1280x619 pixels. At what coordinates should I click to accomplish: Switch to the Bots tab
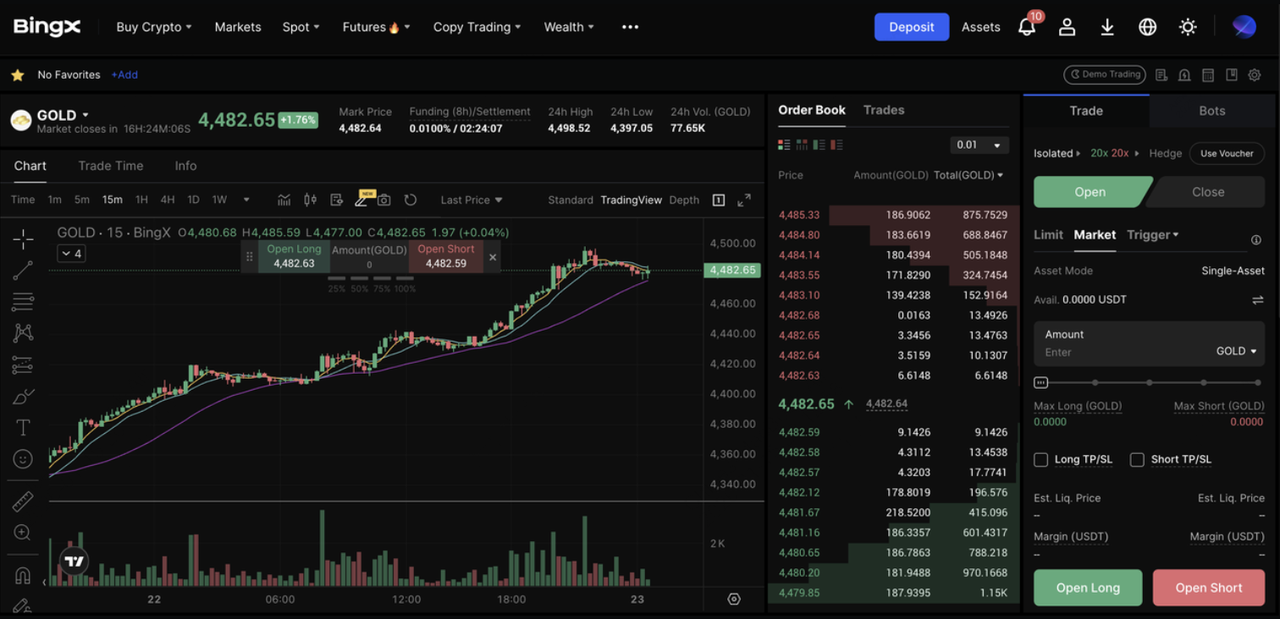[1211, 111]
